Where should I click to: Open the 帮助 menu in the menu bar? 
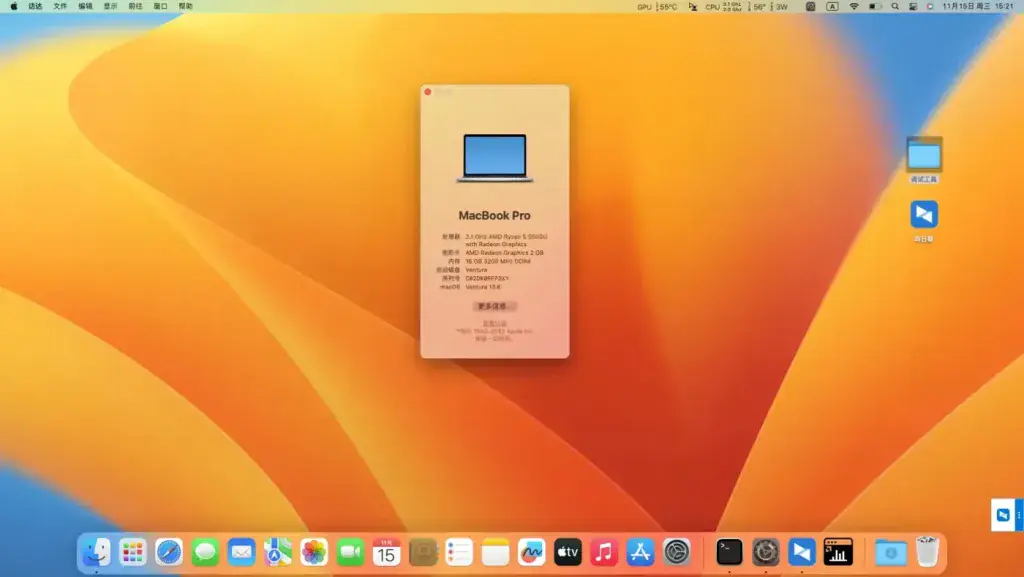pos(185,7)
